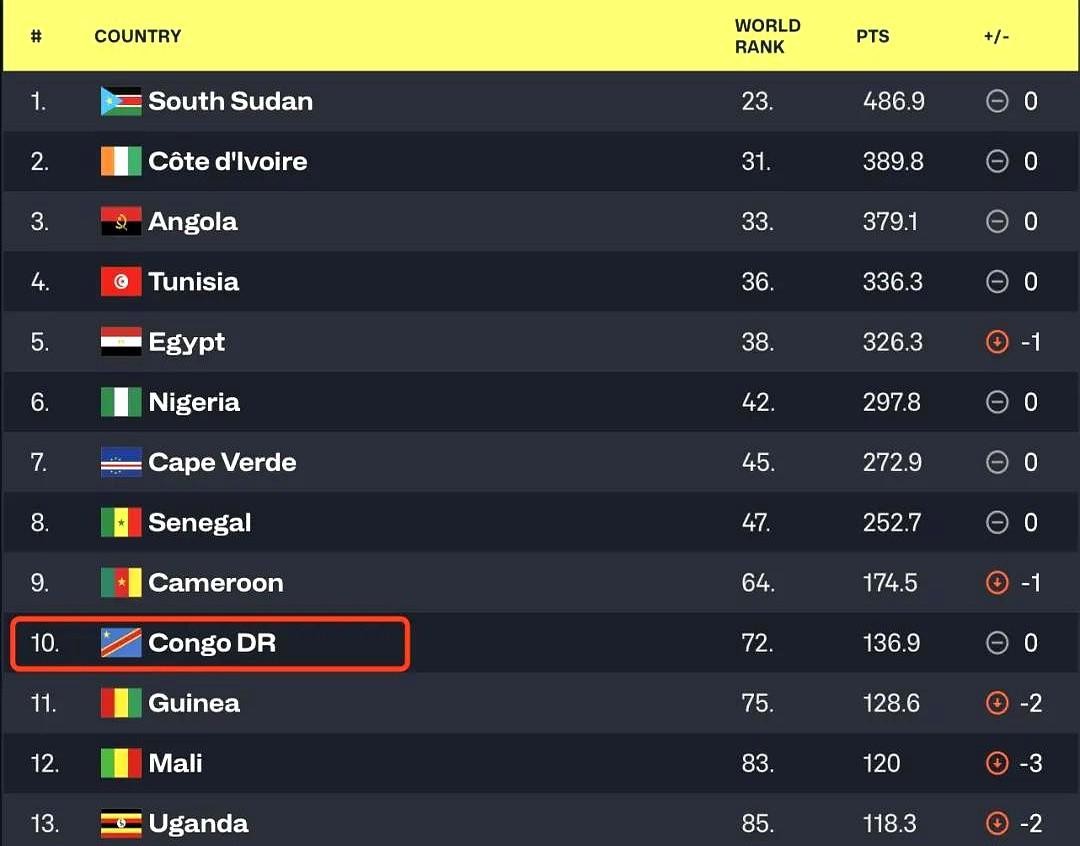Image resolution: width=1080 pixels, height=846 pixels.
Task: Click Nigeria's country name
Action: tap(194, 402)
